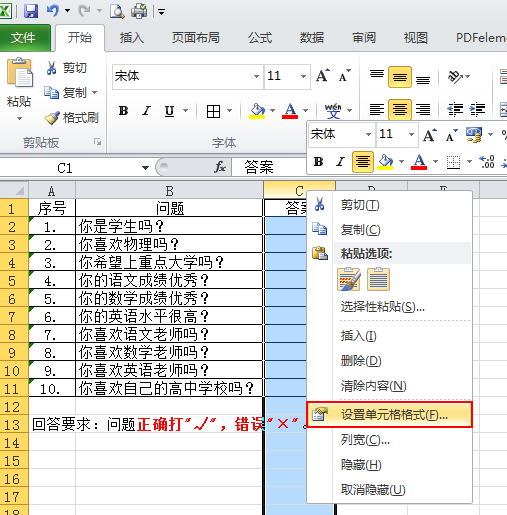Choose 隐藏(H) in context menu

pos(389,465)
